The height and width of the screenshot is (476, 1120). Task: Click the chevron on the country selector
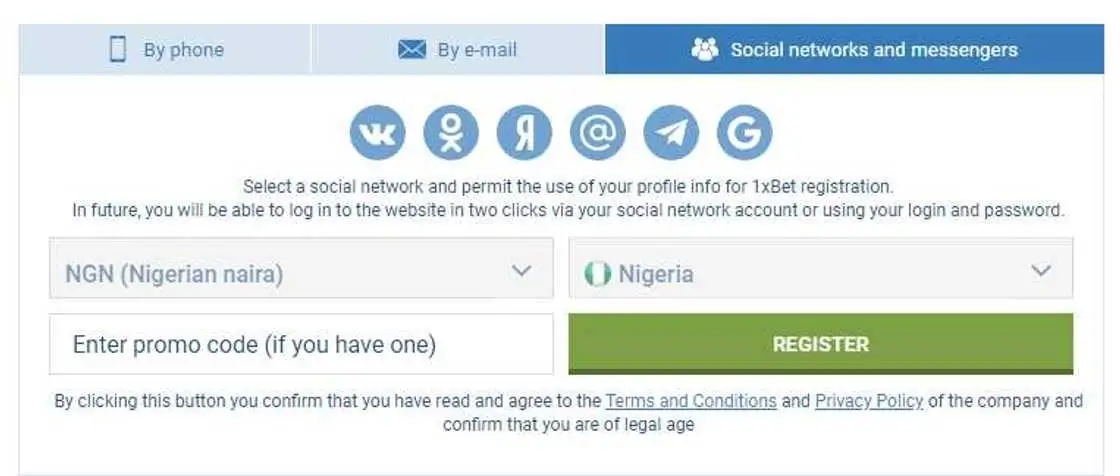[1041, 271]
